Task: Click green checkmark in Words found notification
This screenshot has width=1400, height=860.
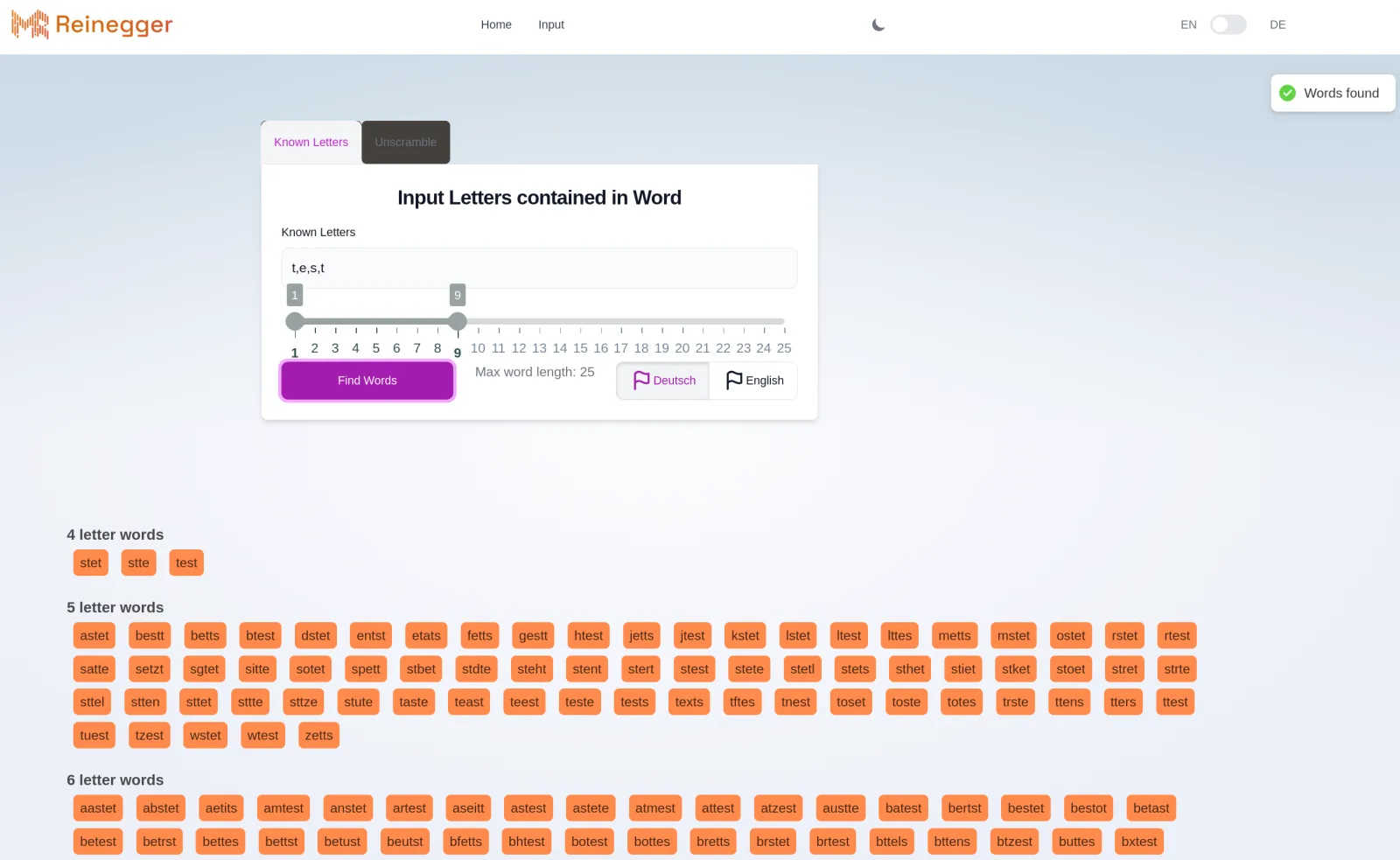Action: (x=1287, y=93)
